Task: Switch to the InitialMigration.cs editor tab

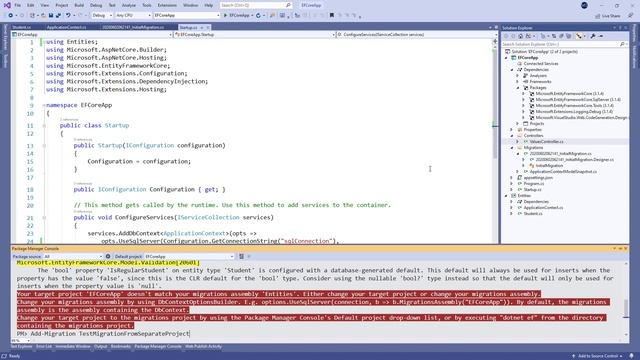Action: pyautogui.click(x=133, y=27)
